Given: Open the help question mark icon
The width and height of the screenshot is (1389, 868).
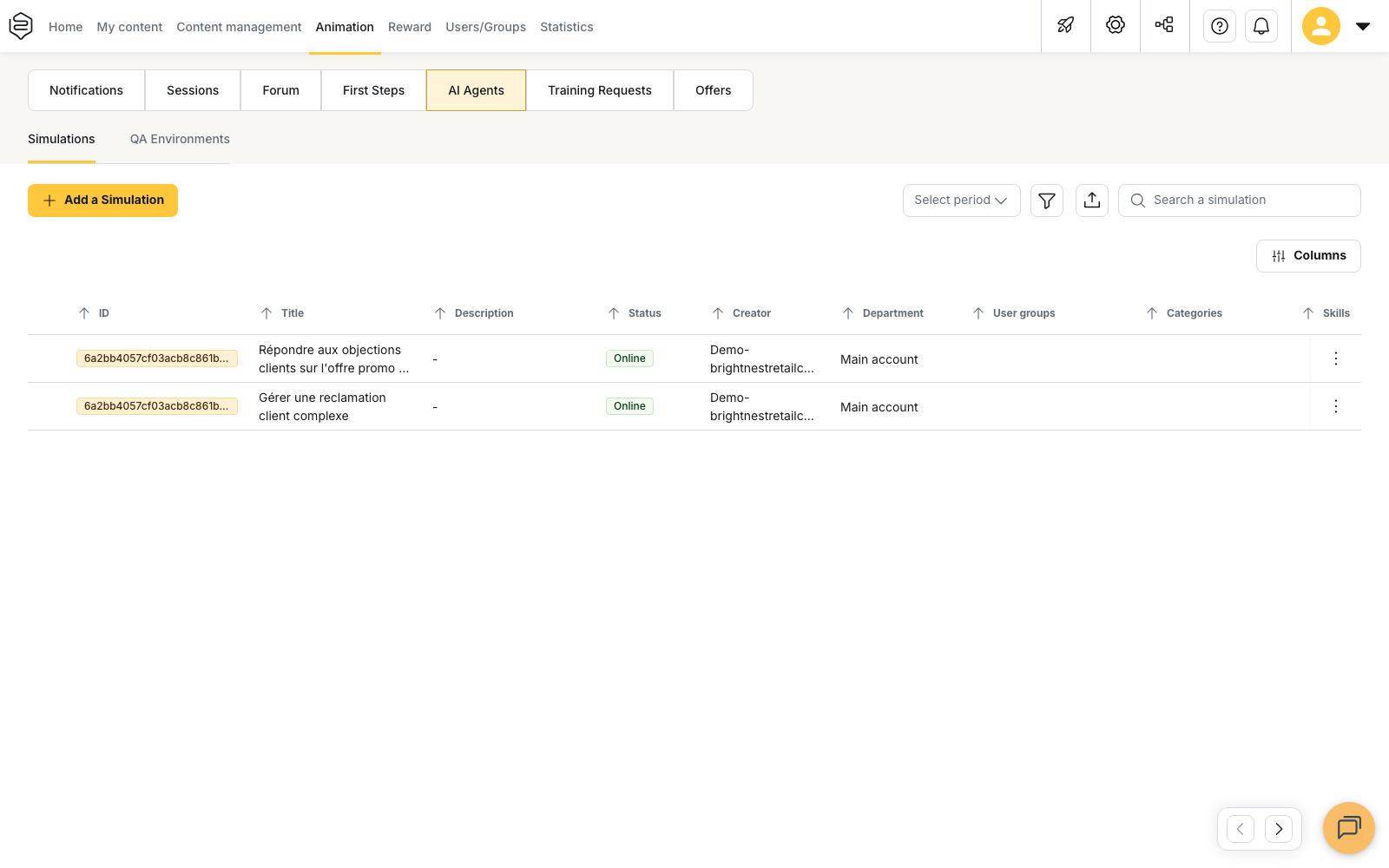Looking at the screenshot, I should click(1220, 26).
